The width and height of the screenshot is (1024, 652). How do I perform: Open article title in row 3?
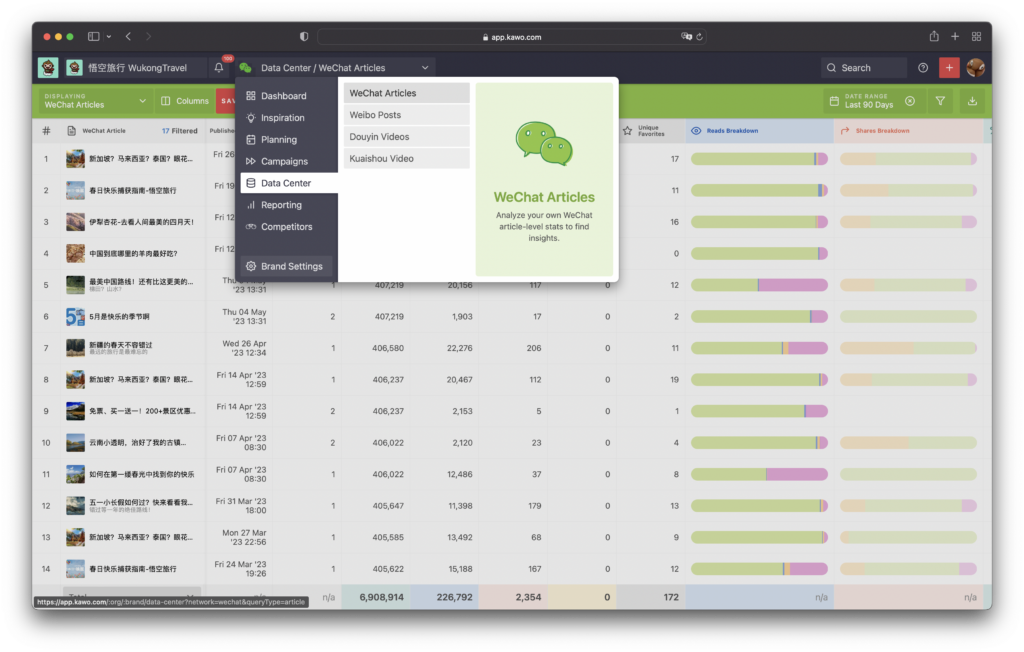(x=141, y=222)
